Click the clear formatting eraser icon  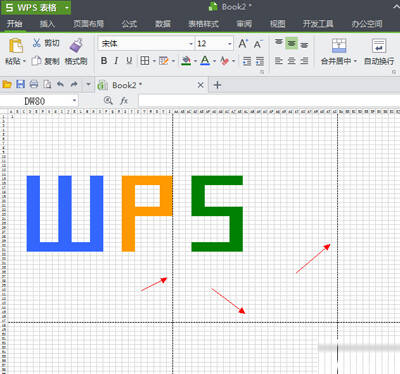coord(225,61)
